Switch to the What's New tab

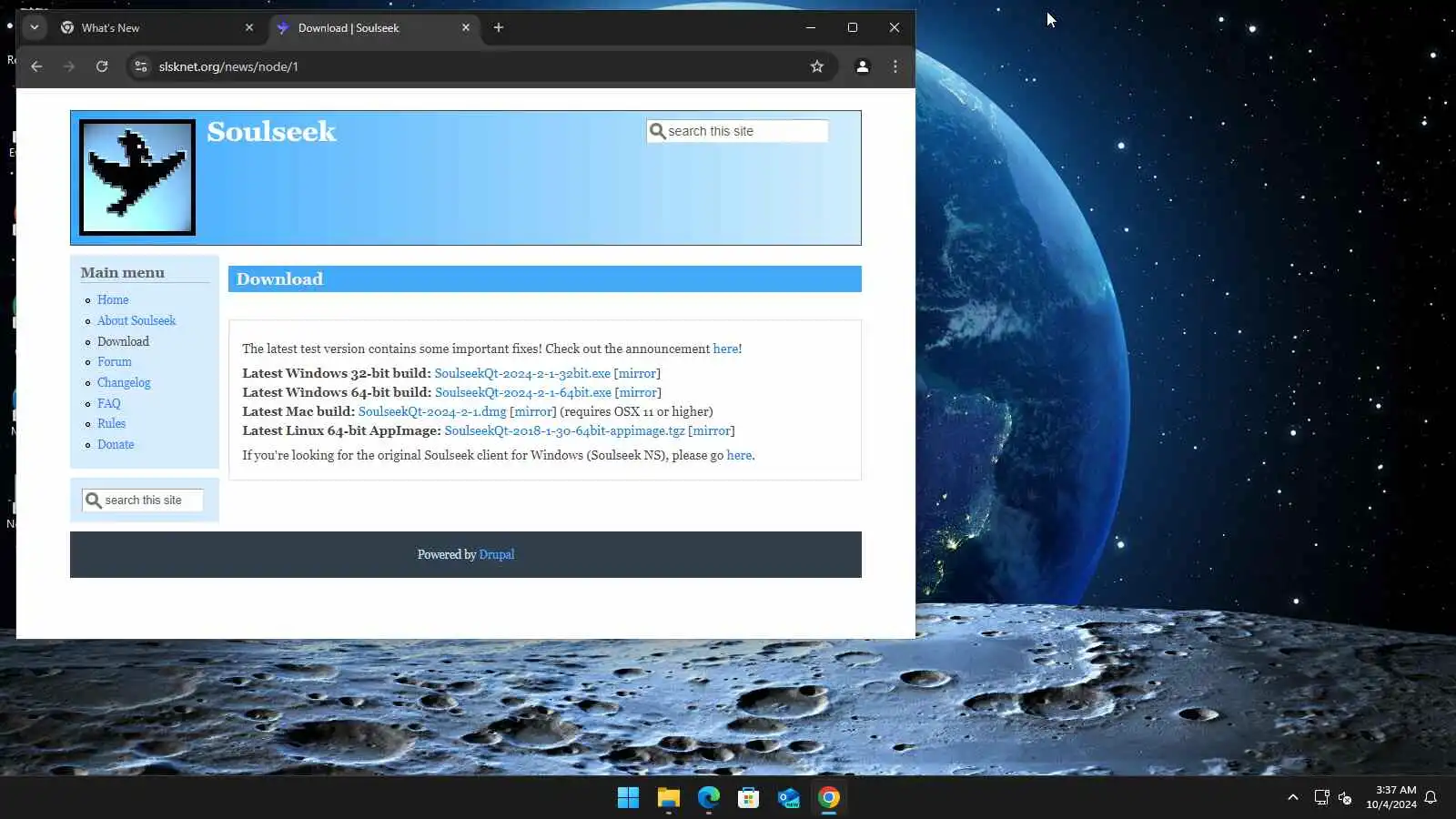tap(157, 27)
